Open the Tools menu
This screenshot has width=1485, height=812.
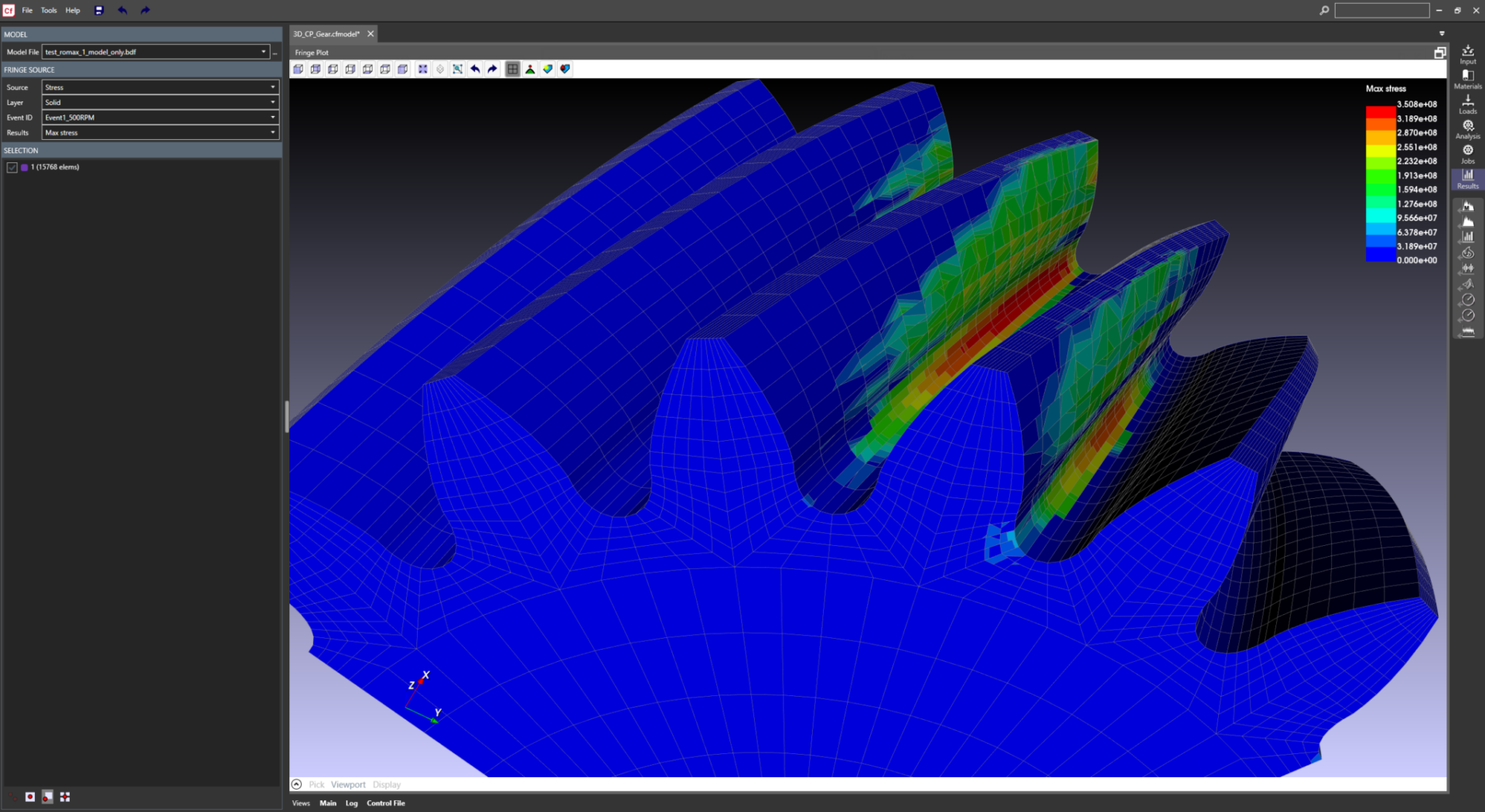pyautogui.click(x=49, y=10)
